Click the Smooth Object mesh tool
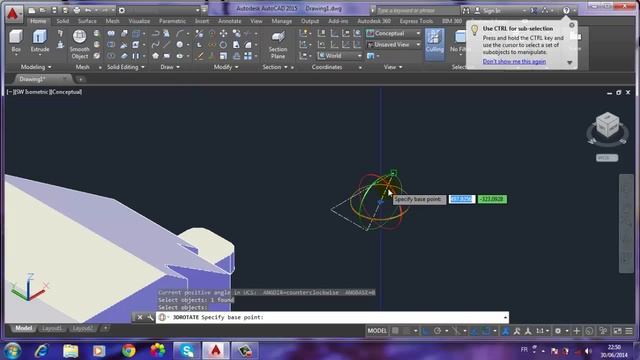Image resolution: width=640 pixels, height=360 pixels. [x=79, y=44]
